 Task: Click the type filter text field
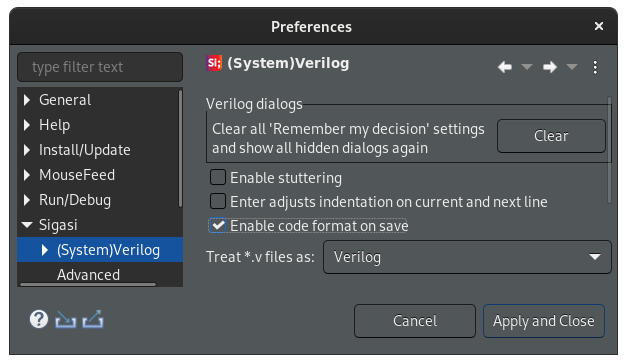click(x=100, y=67)
